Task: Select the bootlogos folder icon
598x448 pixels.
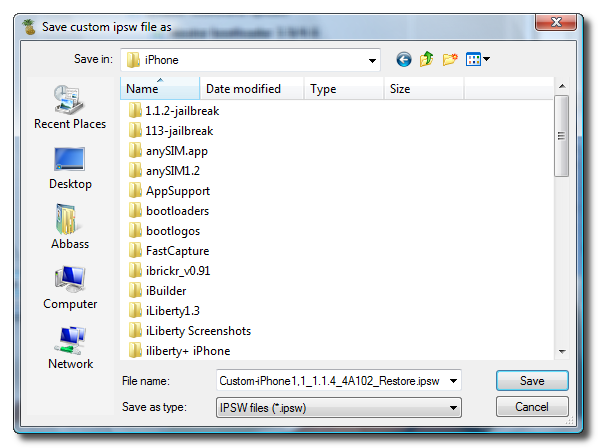Action: (135, 231)
